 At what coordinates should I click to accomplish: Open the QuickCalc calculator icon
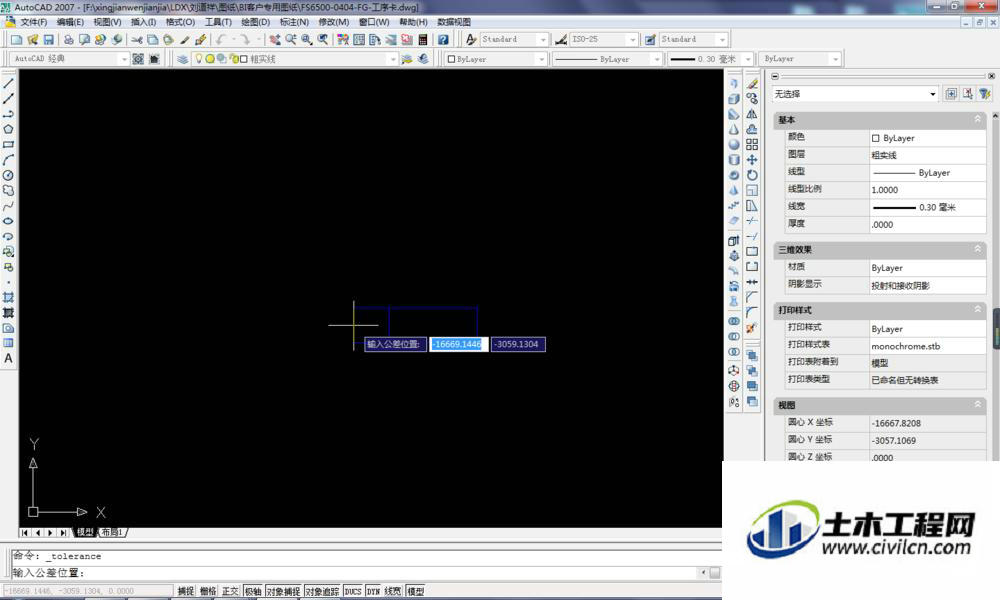point(423,40)
